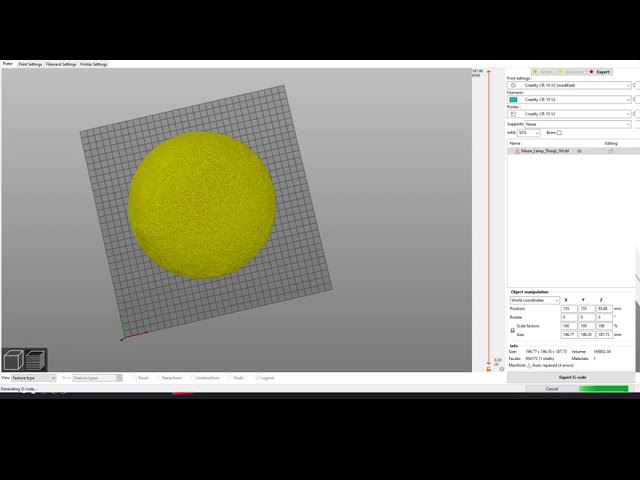
Task: Switch to the Filament Settings tab
Action: coord(61,64)
